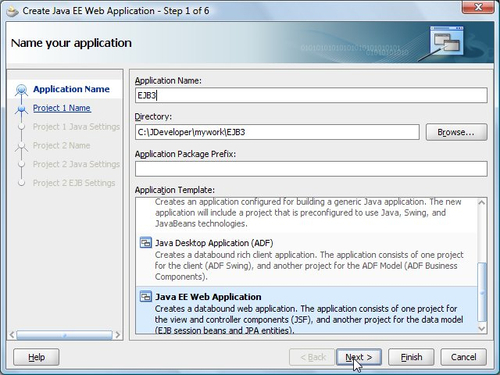The image size is (500, 375).
Task: Click the Finish button
Action: click(411, 357)
